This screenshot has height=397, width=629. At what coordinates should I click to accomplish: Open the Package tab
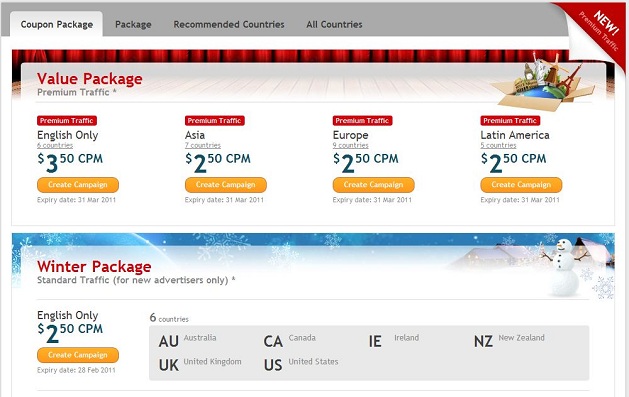[133, 24]
